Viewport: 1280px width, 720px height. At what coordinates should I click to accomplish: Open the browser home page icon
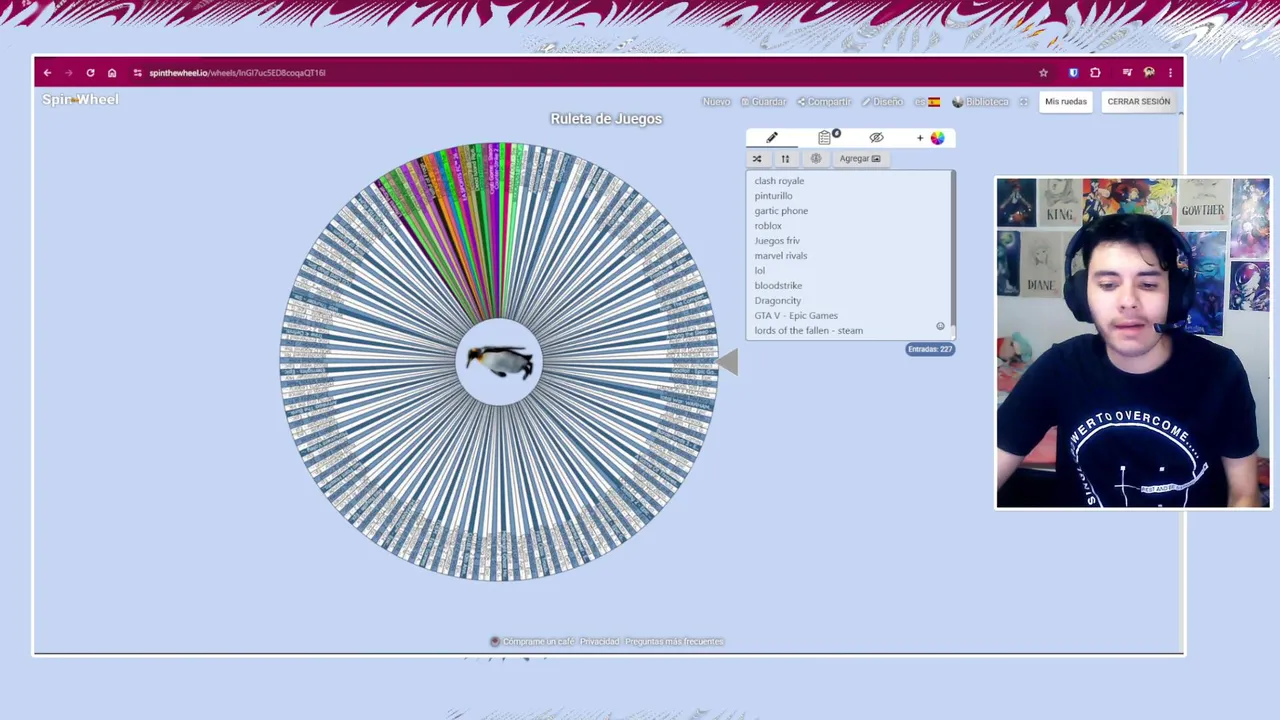click(112, 73)
